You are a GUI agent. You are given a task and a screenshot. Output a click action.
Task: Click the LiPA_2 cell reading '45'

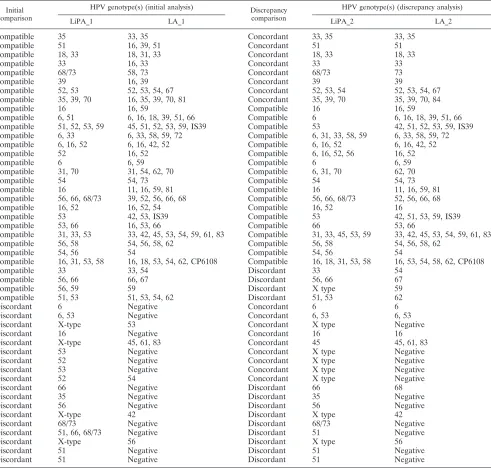coord(316,343)
